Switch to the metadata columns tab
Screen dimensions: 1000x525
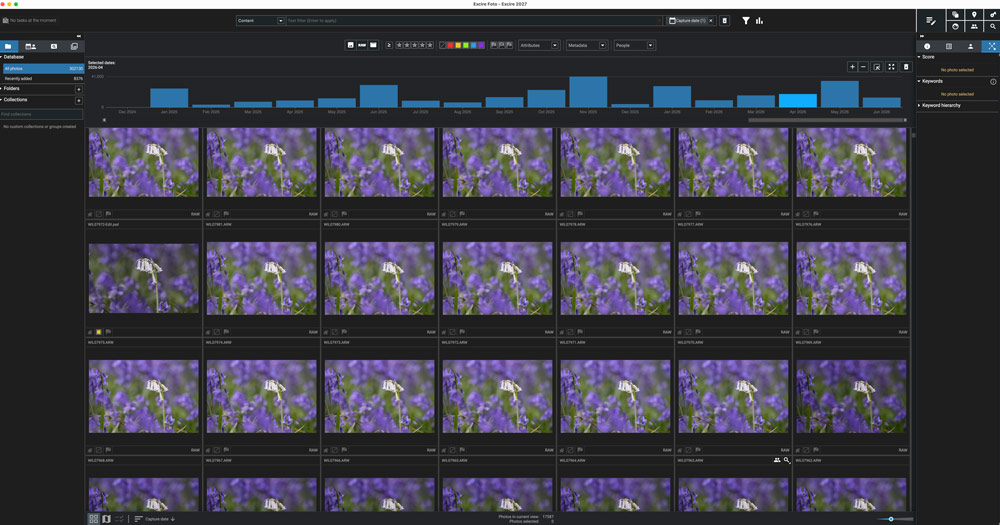click(948, 46)
